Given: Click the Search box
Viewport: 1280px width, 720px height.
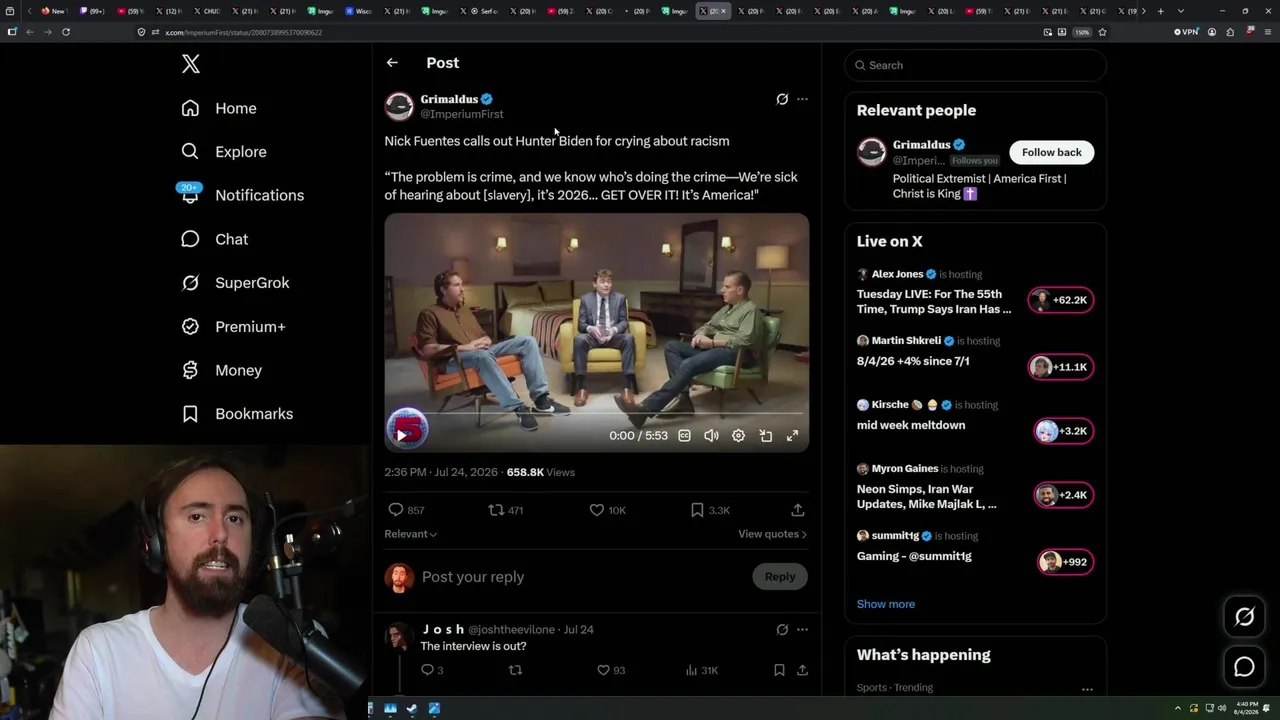Looking at the screenshot, I should (976, 65).
